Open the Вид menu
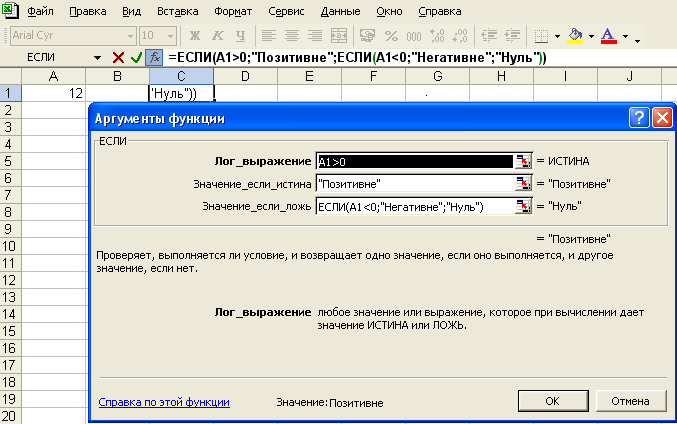The width and height of the screenshot is (677, 424). (x=131, y=11)
